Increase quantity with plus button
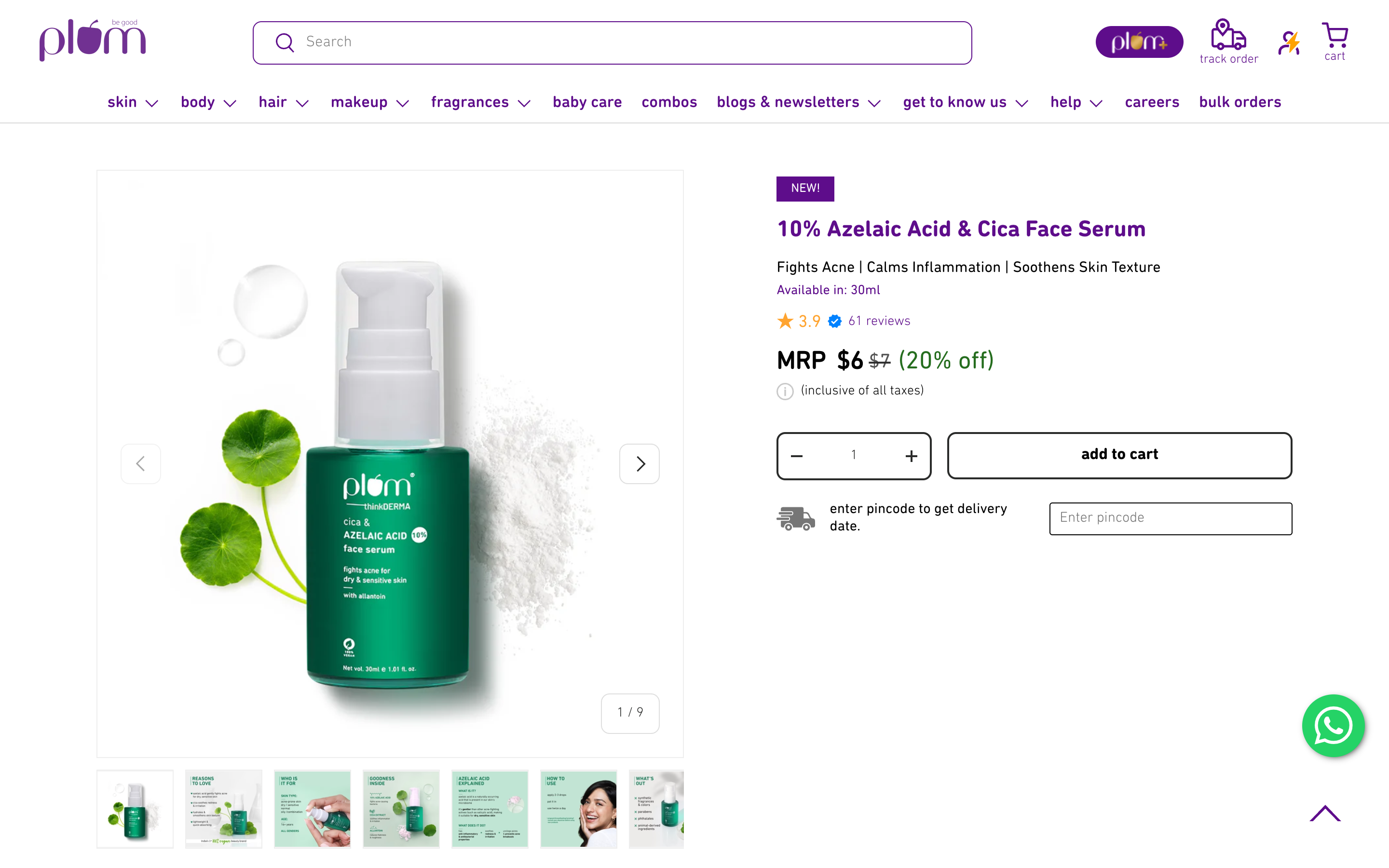Viewport: 1389px width, 868px height. click(x=911, y=456)
